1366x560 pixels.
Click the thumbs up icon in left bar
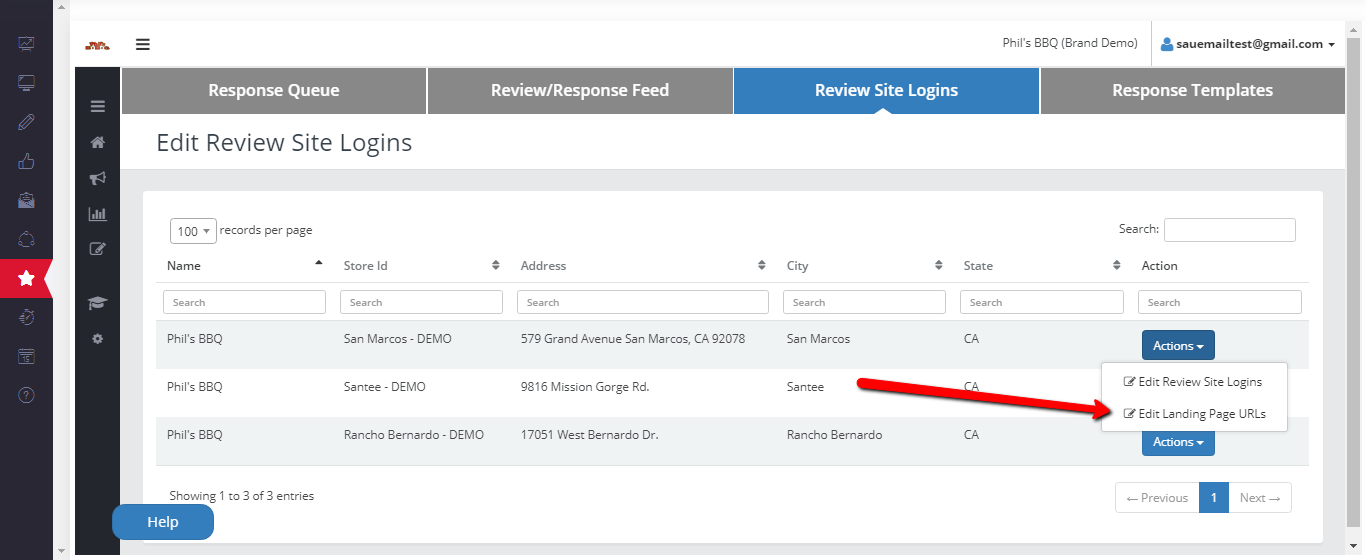[x=26, y=161]
